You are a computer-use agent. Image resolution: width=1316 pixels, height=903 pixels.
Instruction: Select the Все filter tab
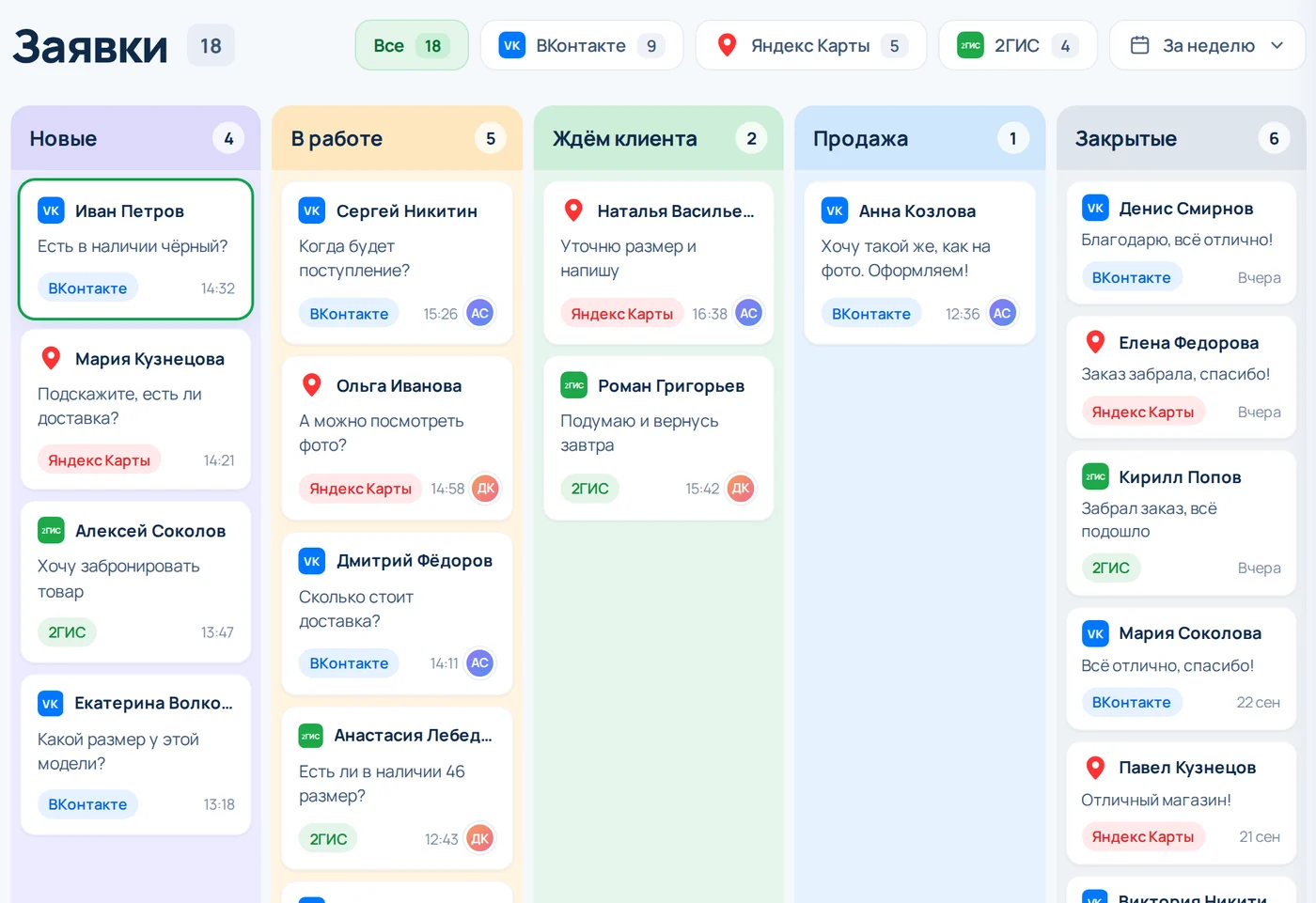[x=412, y=45]
